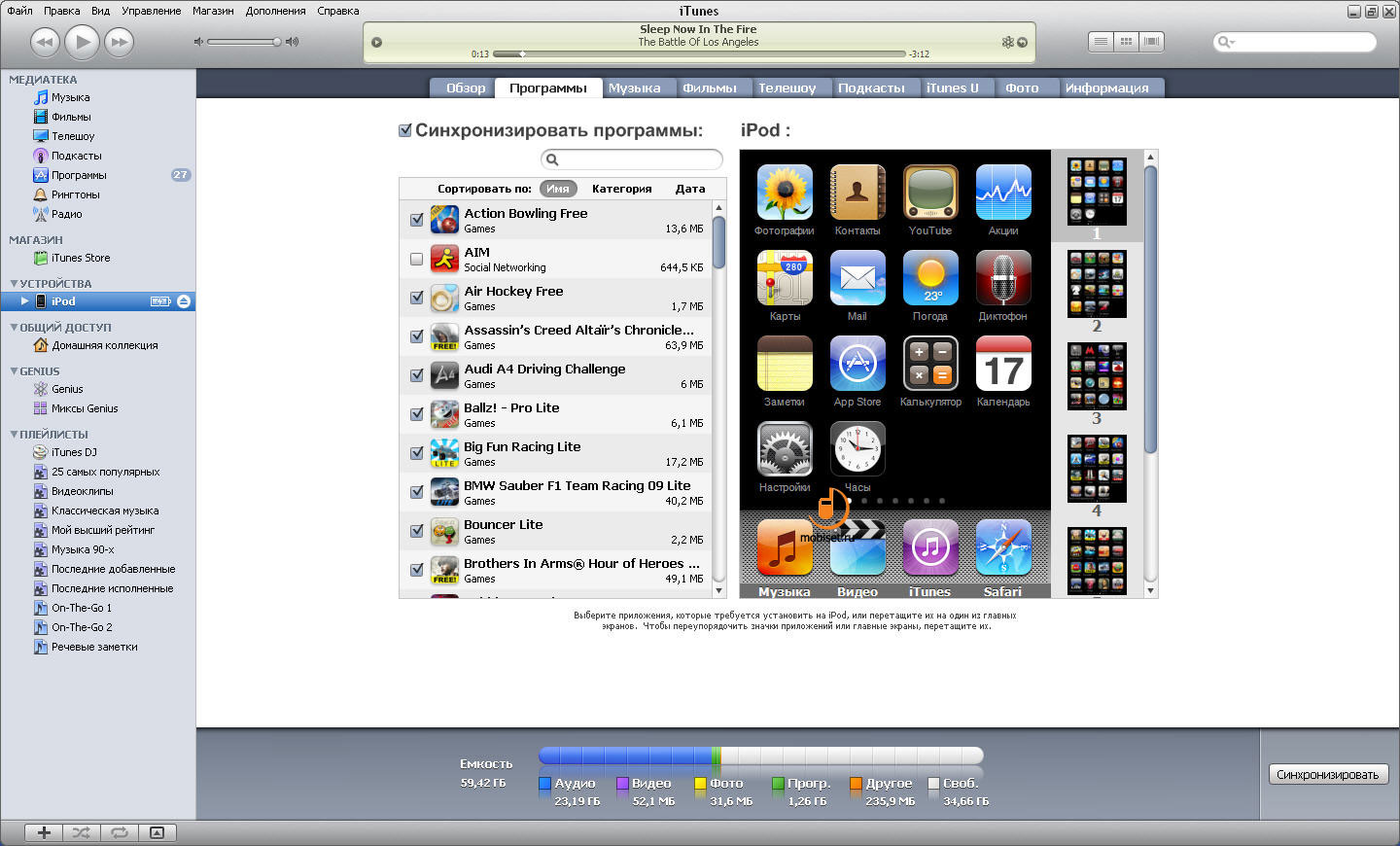Click the Музыка icon in the dock

click(785, 547)
